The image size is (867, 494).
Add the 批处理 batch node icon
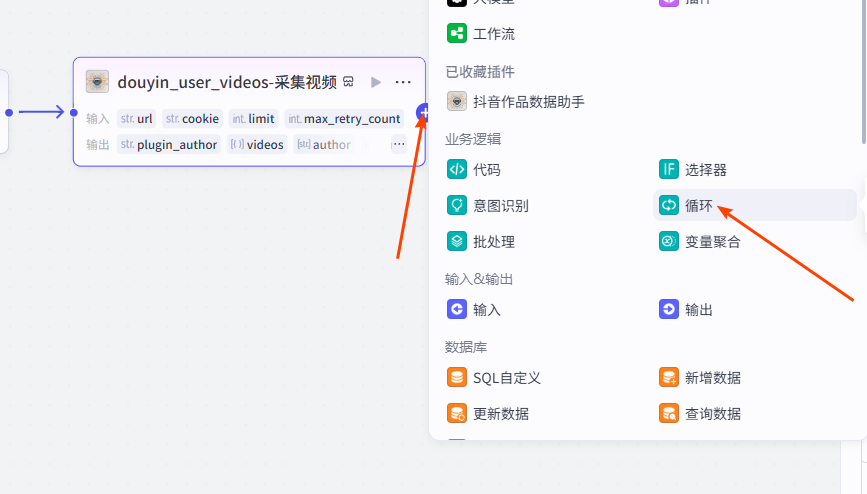(457, 242)
